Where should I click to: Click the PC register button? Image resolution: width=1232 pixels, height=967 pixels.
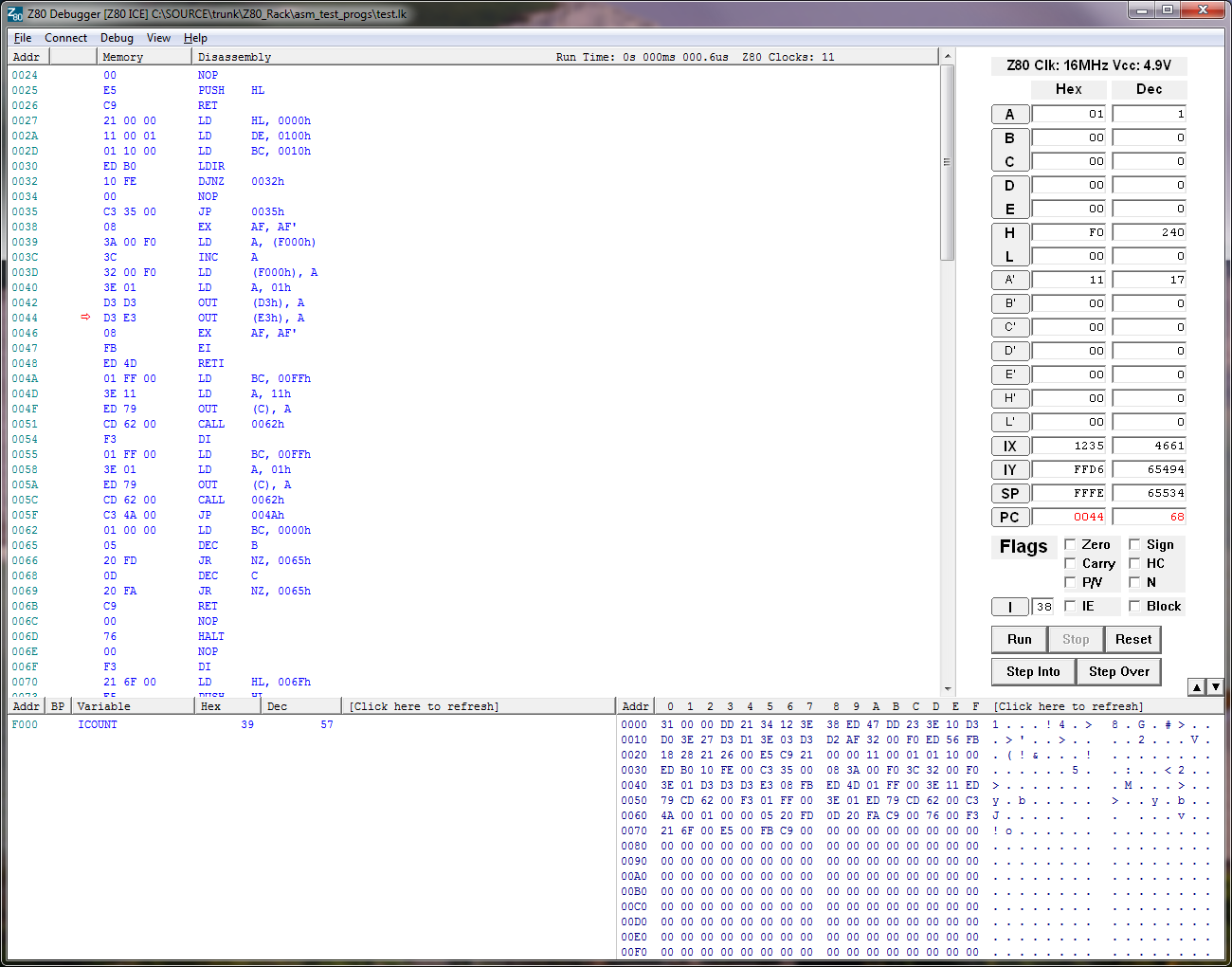click(x=1010, y=517)
